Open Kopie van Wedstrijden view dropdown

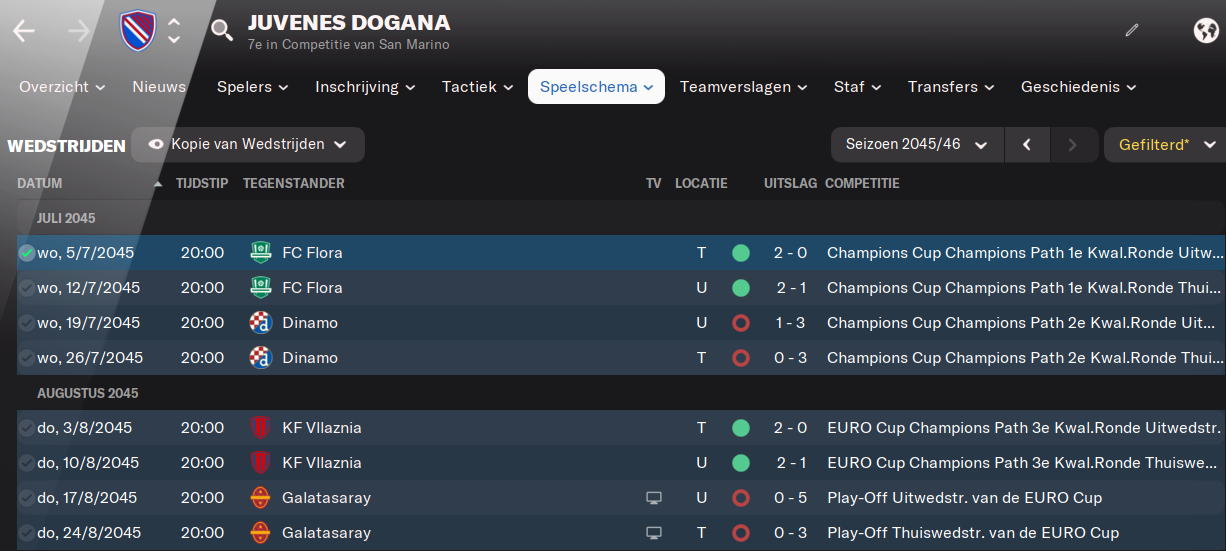coord(247,145)
